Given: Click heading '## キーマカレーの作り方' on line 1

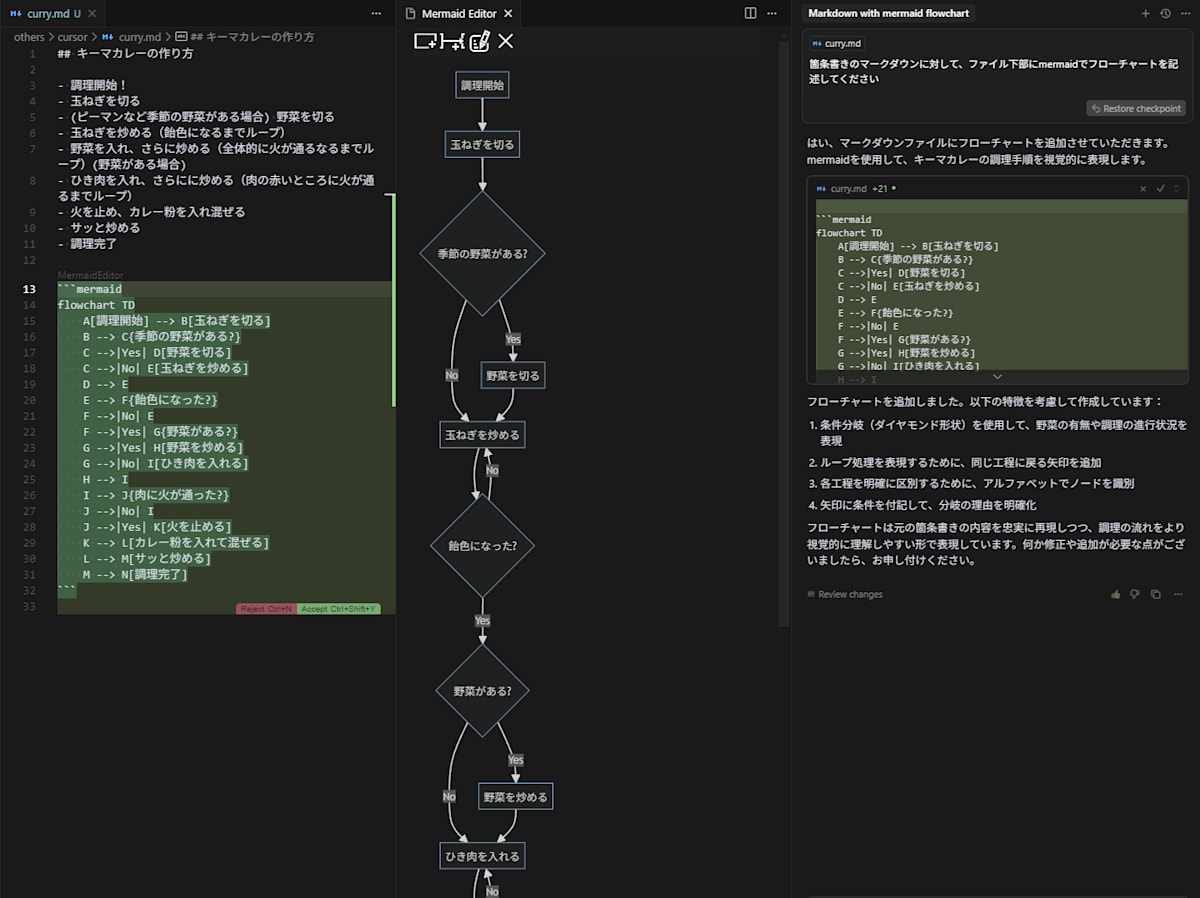Looking at the screenshot, I should click(x=126, y=54).
